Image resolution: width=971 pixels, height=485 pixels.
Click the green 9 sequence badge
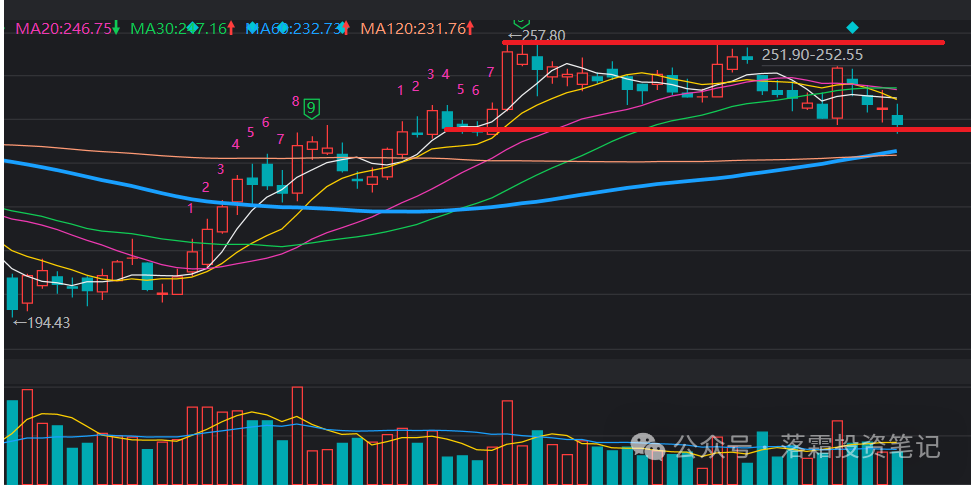(311, 109)
